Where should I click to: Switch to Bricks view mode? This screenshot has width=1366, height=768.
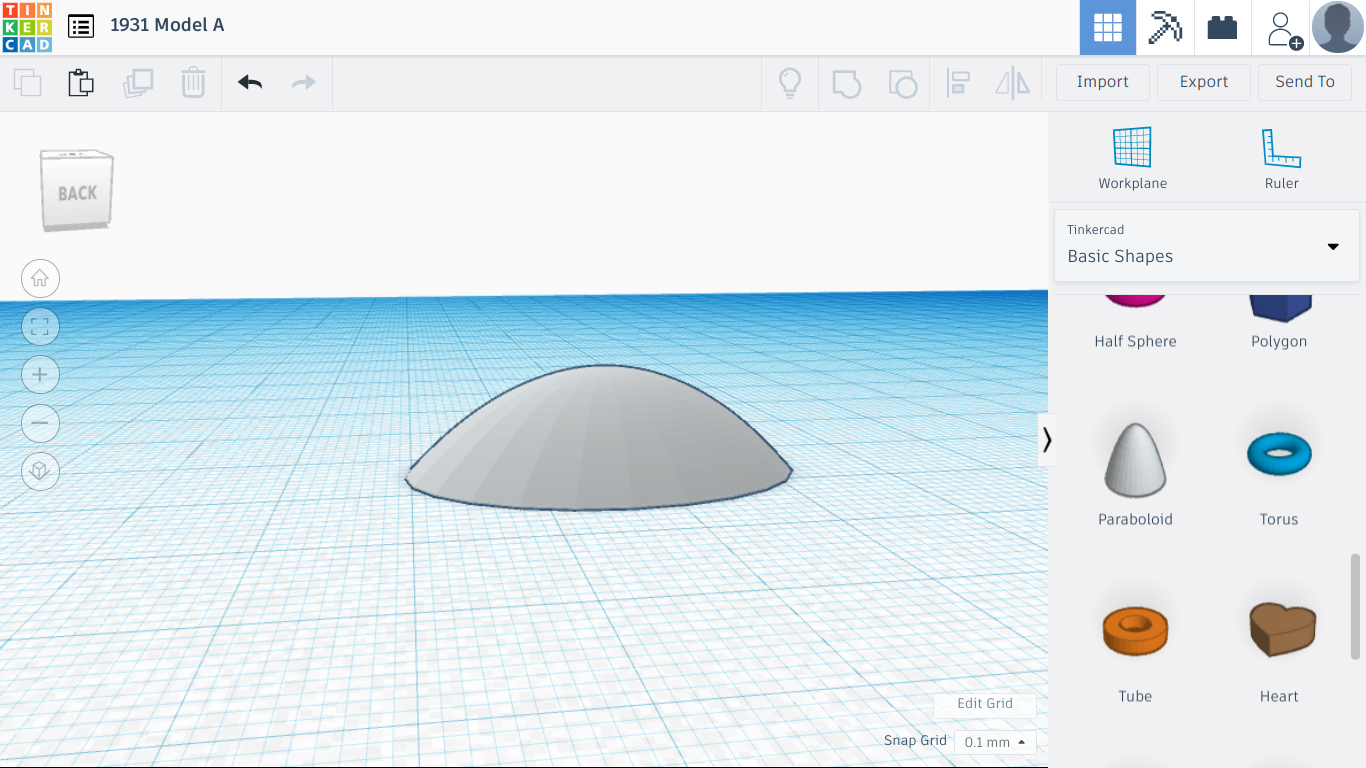click(1222, 27)
